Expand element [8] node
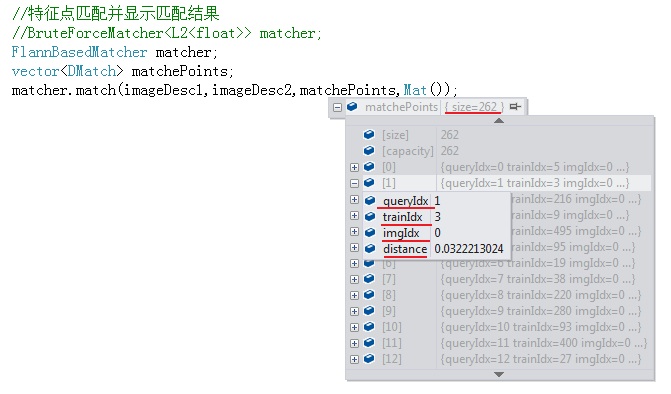This screenshot has height=394, width=671. [354, 295]
